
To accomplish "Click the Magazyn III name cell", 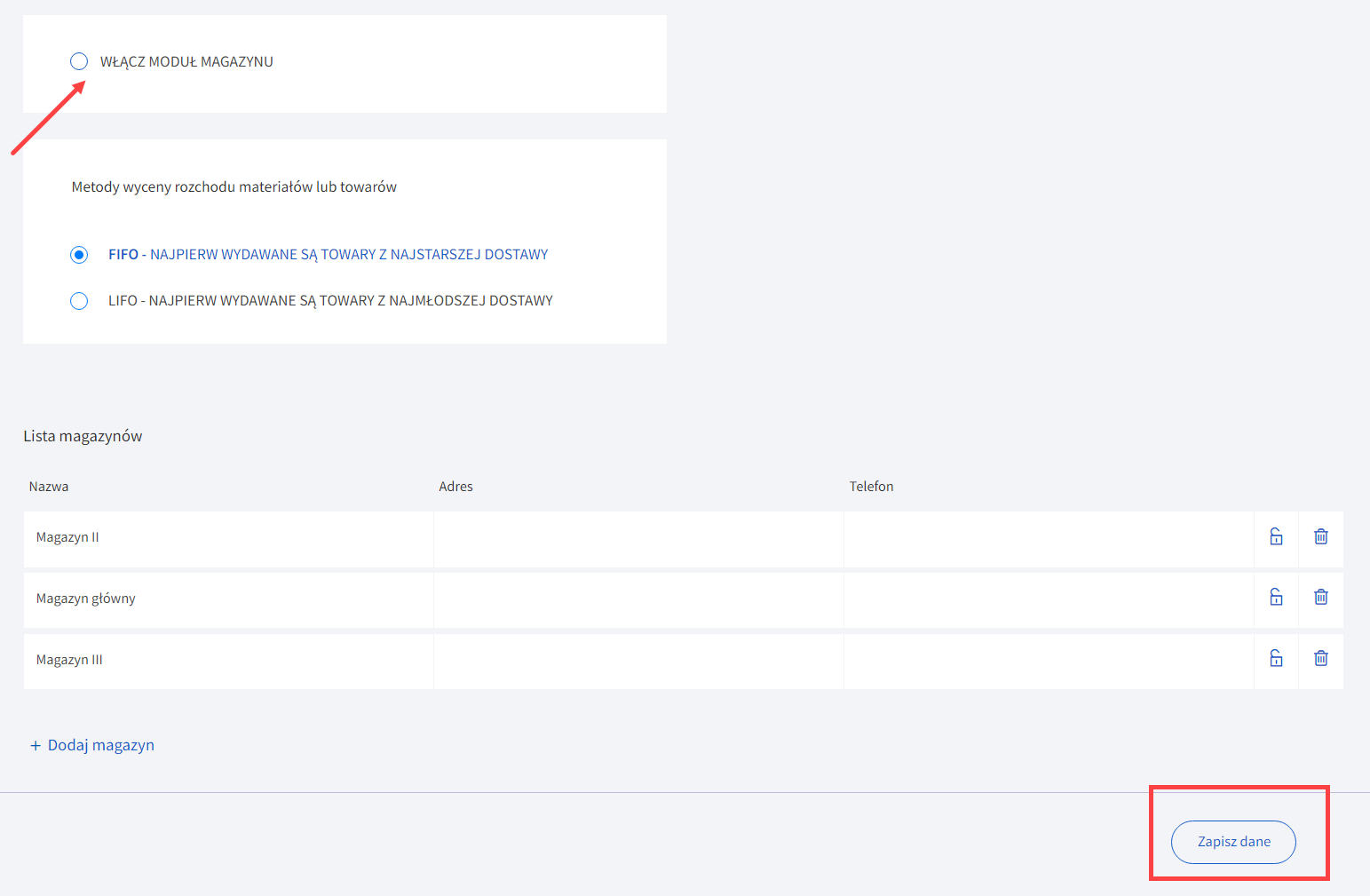I will coord(228,661).
